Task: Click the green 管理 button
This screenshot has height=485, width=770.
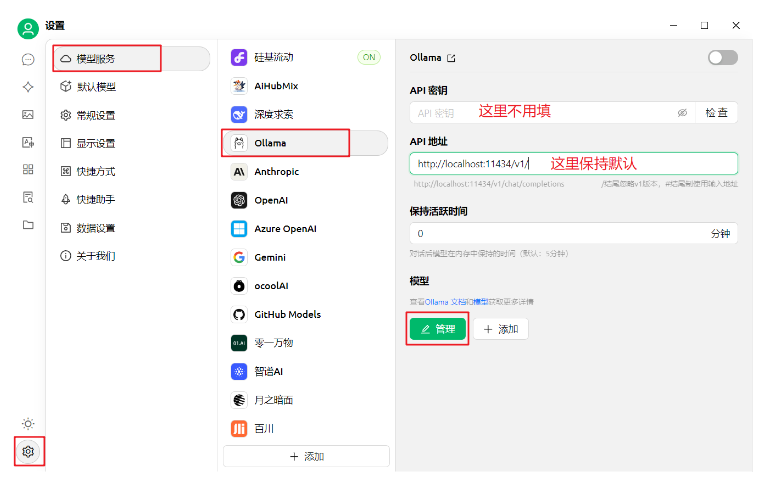Action: [x=438, y=329]
